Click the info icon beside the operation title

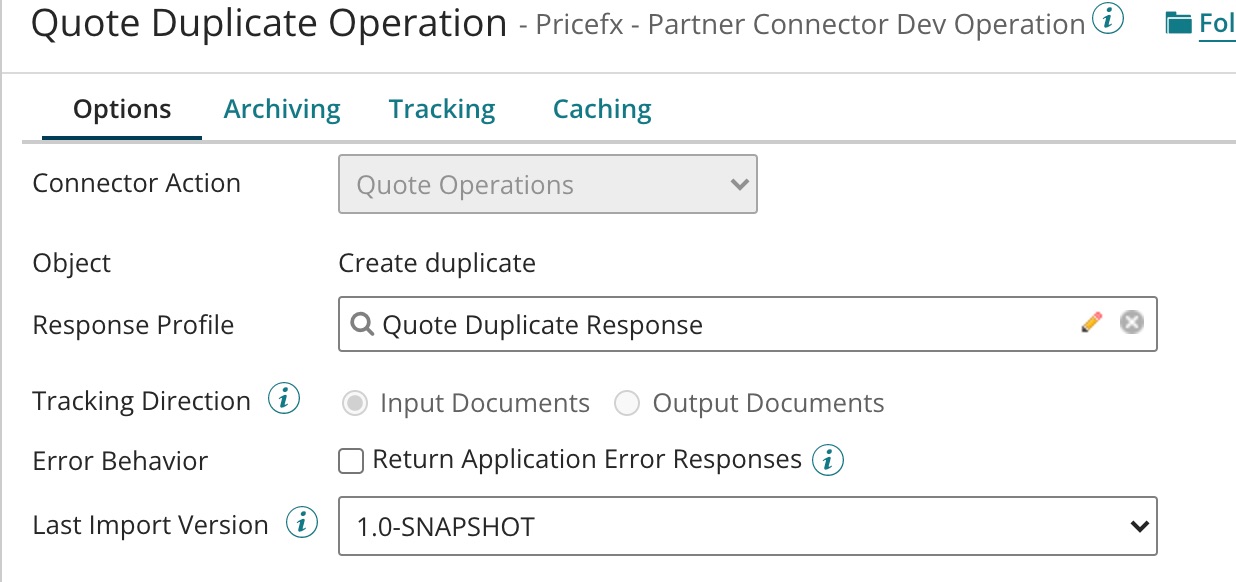click(1107, 19)
